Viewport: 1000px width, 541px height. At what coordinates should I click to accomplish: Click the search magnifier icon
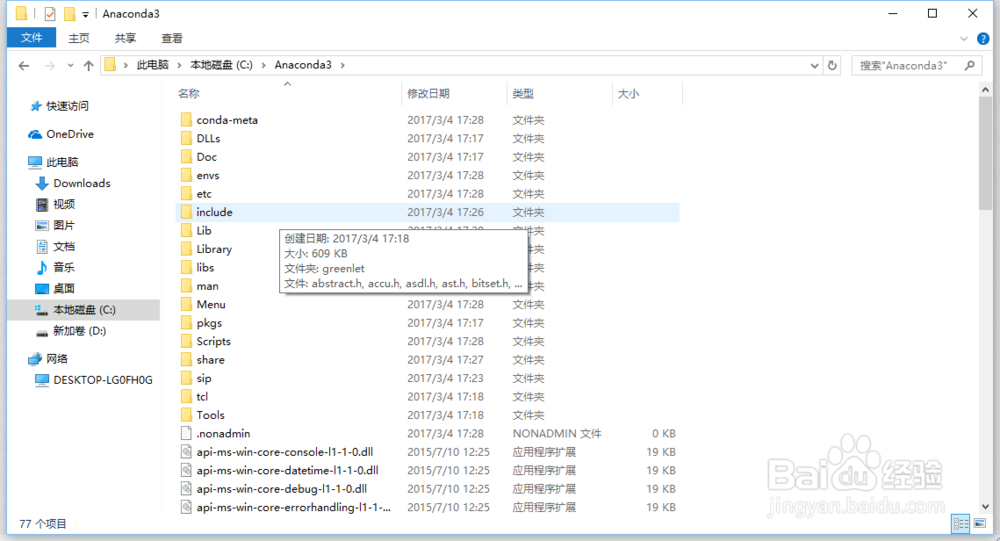tap(969, 65)
